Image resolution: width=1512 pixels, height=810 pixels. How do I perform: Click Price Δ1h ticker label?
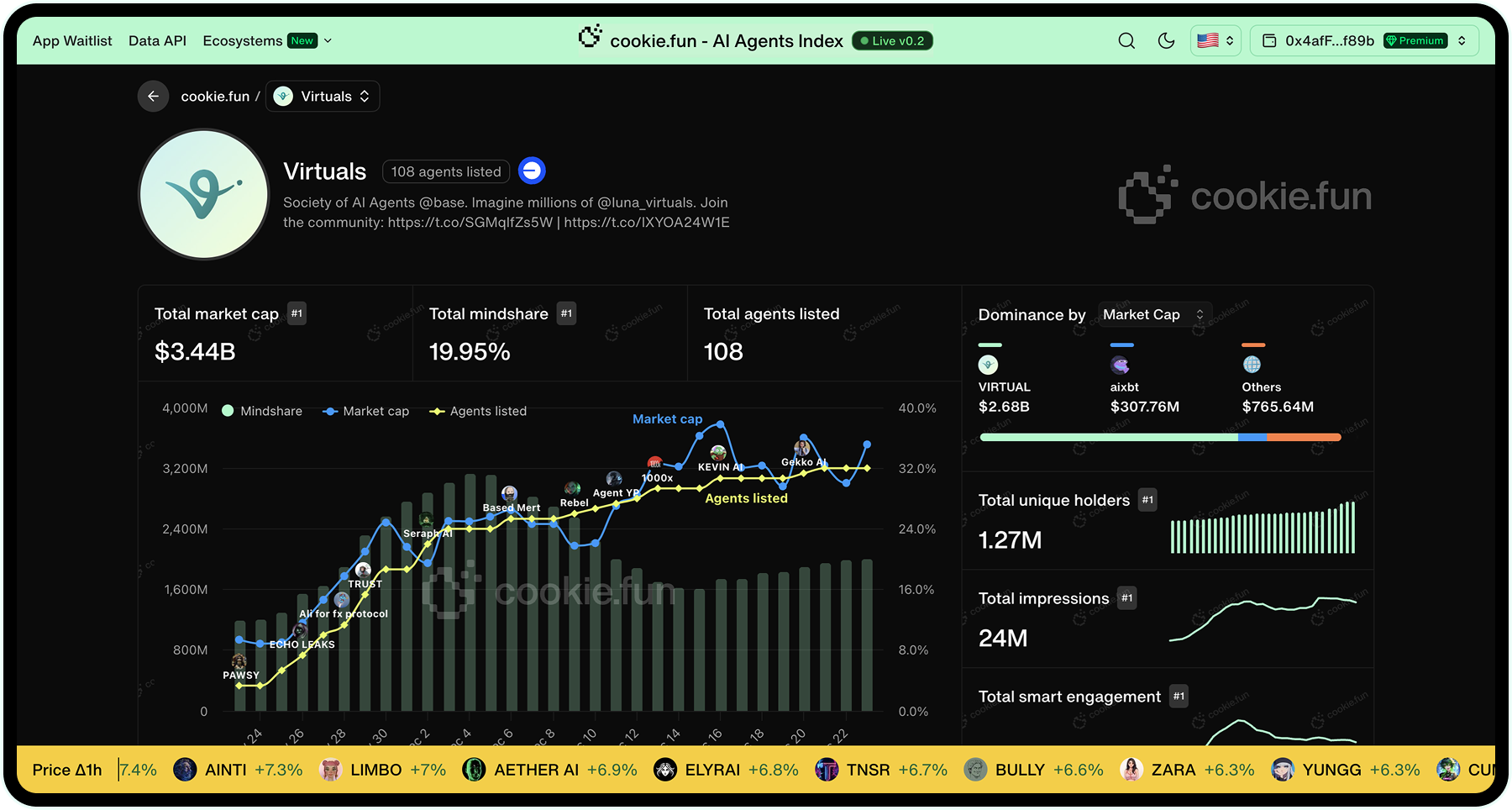tap(67, 770)
